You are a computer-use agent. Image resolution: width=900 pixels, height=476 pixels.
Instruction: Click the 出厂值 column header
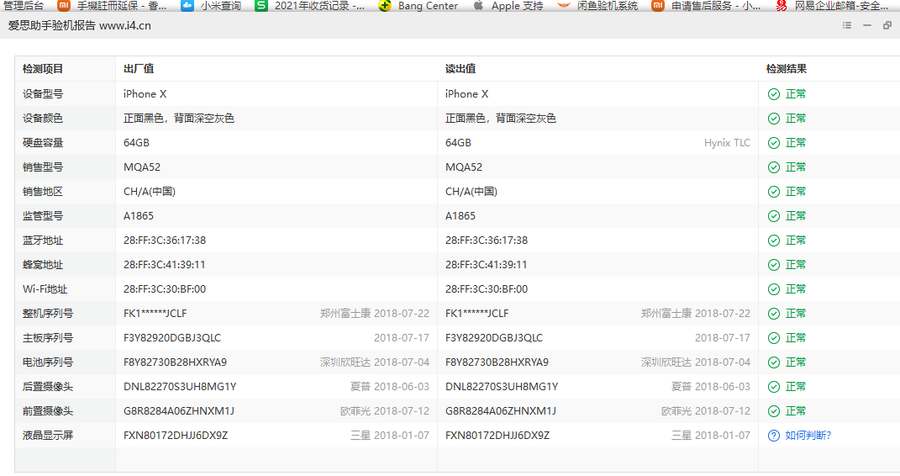tap(138, 69)
